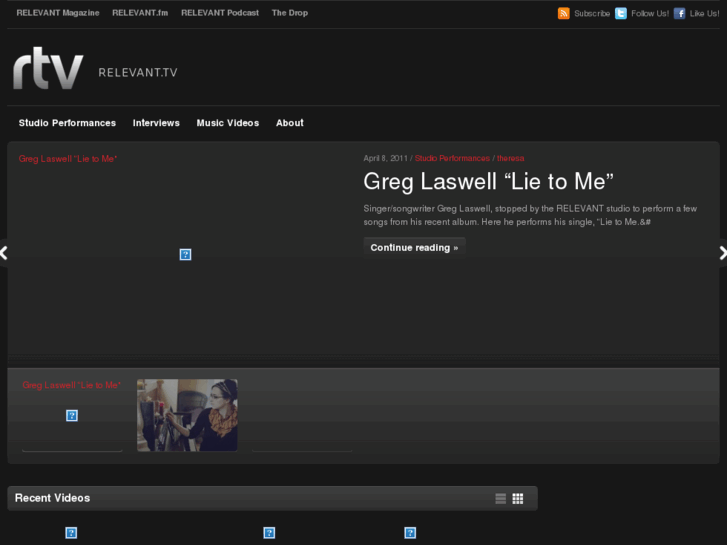The width and height of the screenshot is (727, 545).
Task: Open the Follow Us! link
Action: pos(650,13)
